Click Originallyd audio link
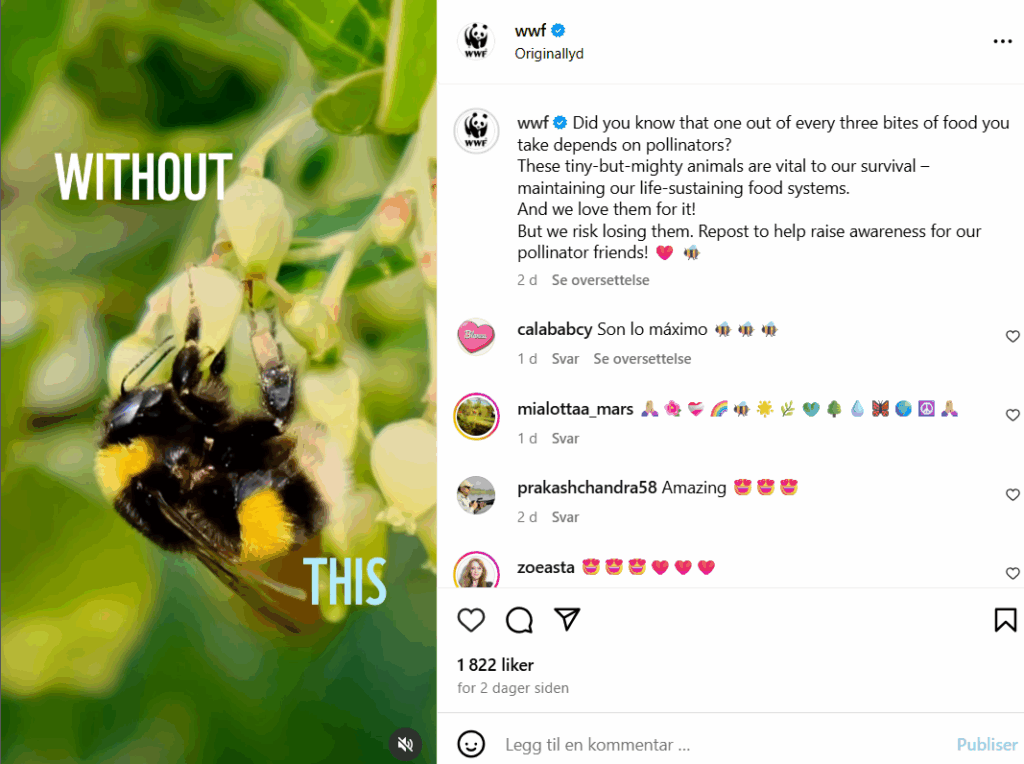This screenshot has width=1024, height=764. coord(549,54)
